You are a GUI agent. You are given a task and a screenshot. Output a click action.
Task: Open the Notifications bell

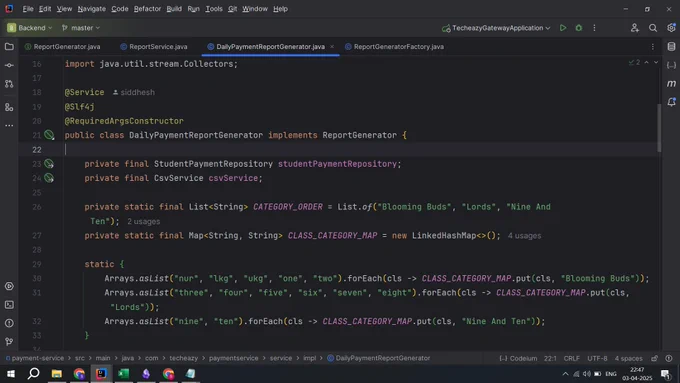[x=671, y=102]
